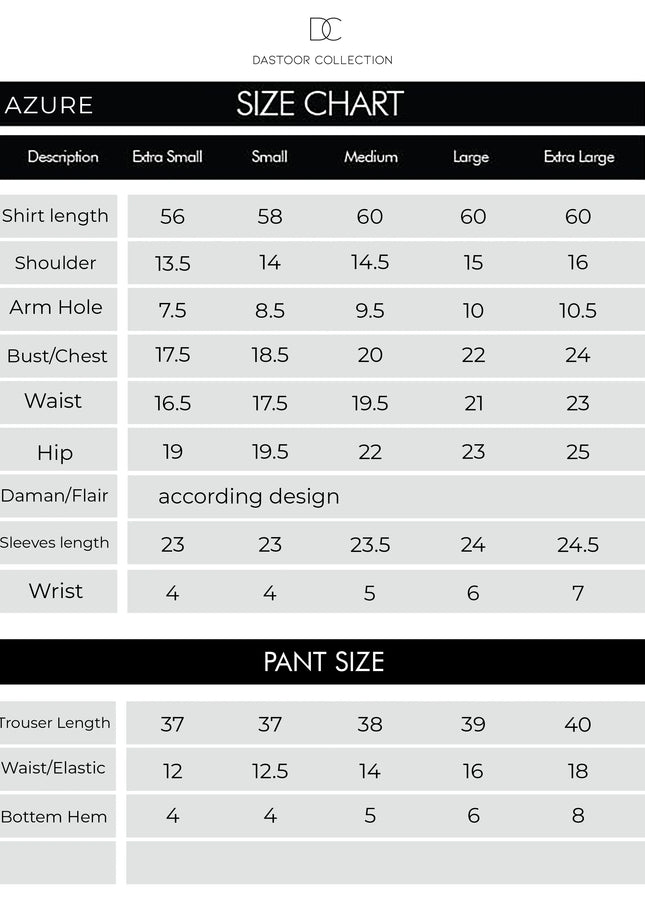Select the Medium column header
Screen dimensions: 645x903
371,157
